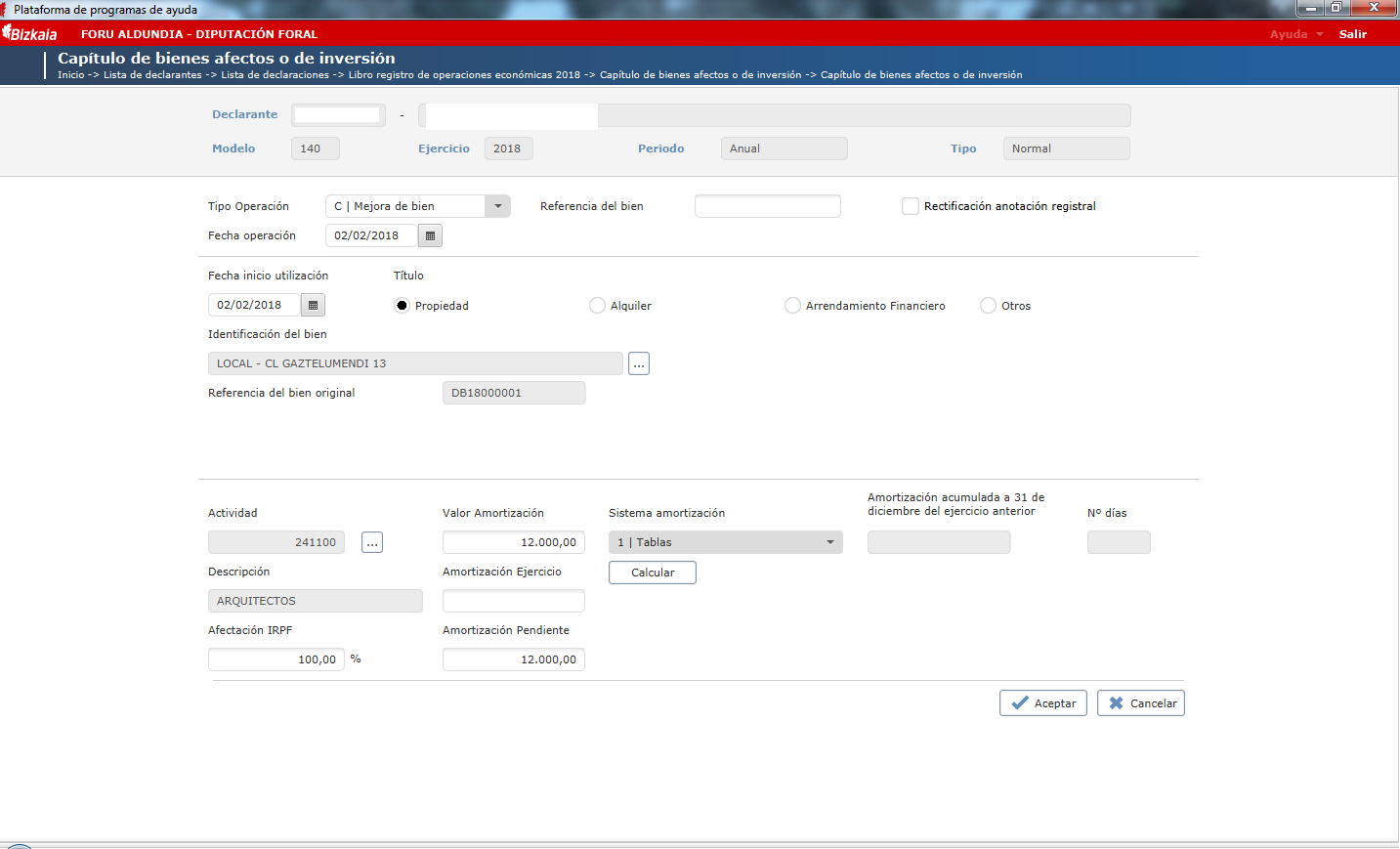Screen dimensions: 1400x849
Task: Expand the Tipo Operación dropdown
Action: coord(498,206)
